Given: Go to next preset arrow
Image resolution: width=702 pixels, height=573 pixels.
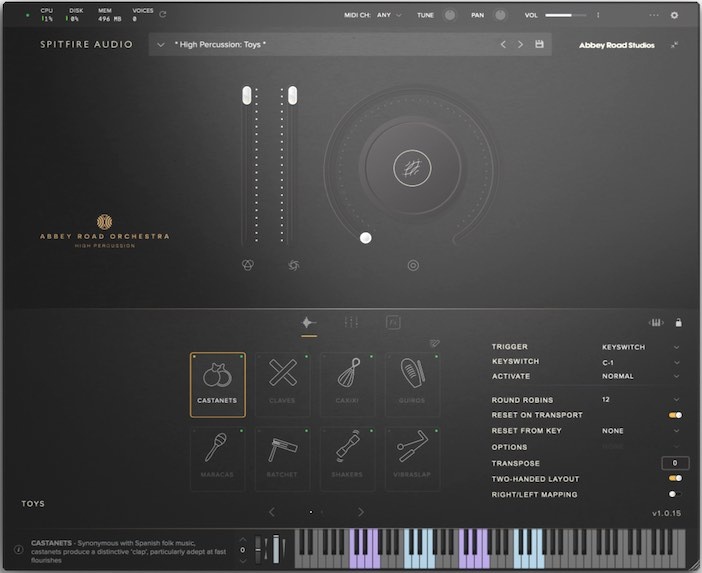Looking at the screenshot, I should coord(520,44).
